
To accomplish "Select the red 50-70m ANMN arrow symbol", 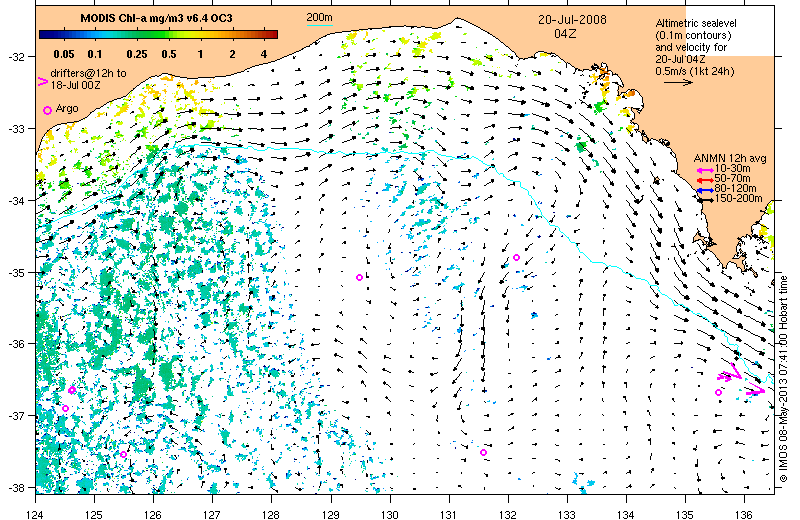I will click(x=706, y=180).
